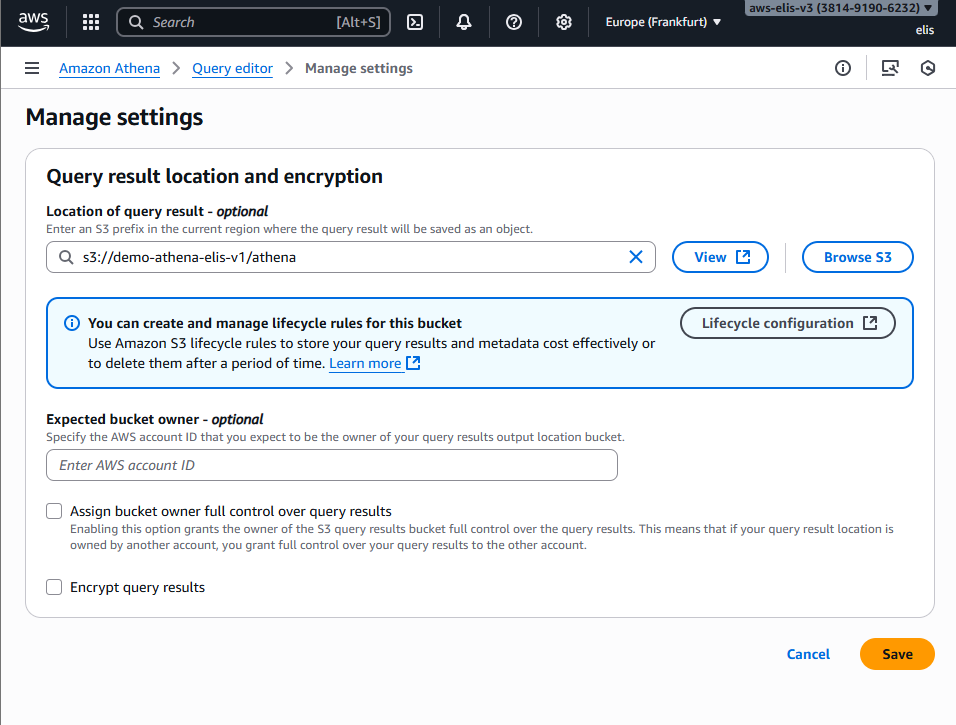Open the AWS services grid menu
Viewport: 956px width, 725px height.
(91, 22)
